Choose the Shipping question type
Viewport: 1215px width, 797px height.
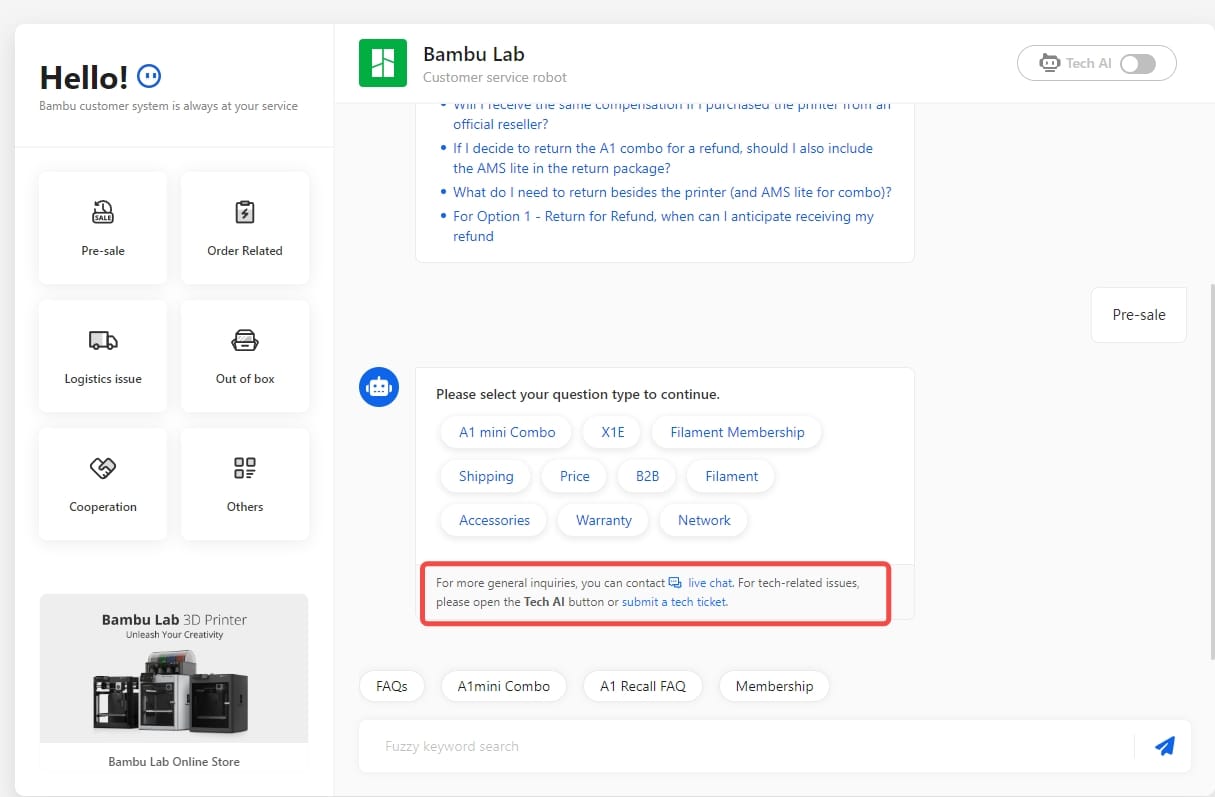(486, 476)
